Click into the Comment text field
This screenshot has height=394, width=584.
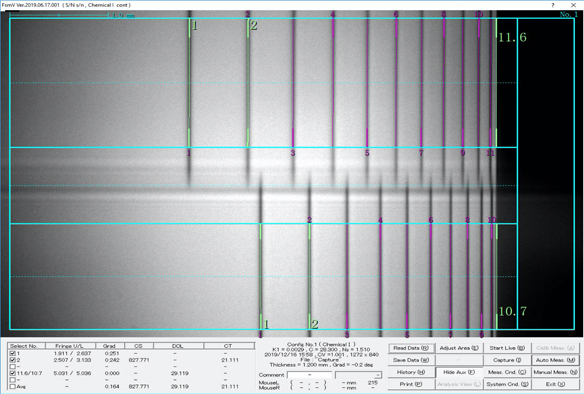[310, 375]
